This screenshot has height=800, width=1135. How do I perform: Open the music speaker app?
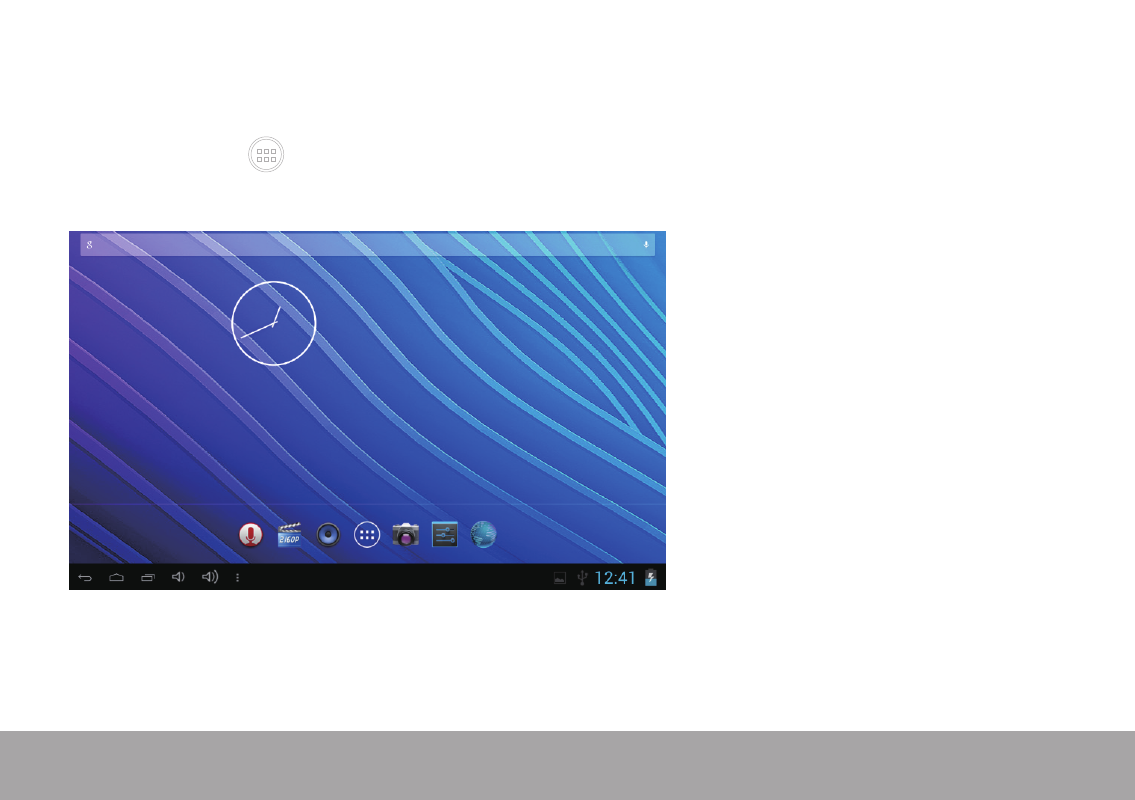click(x=329, y=535)
